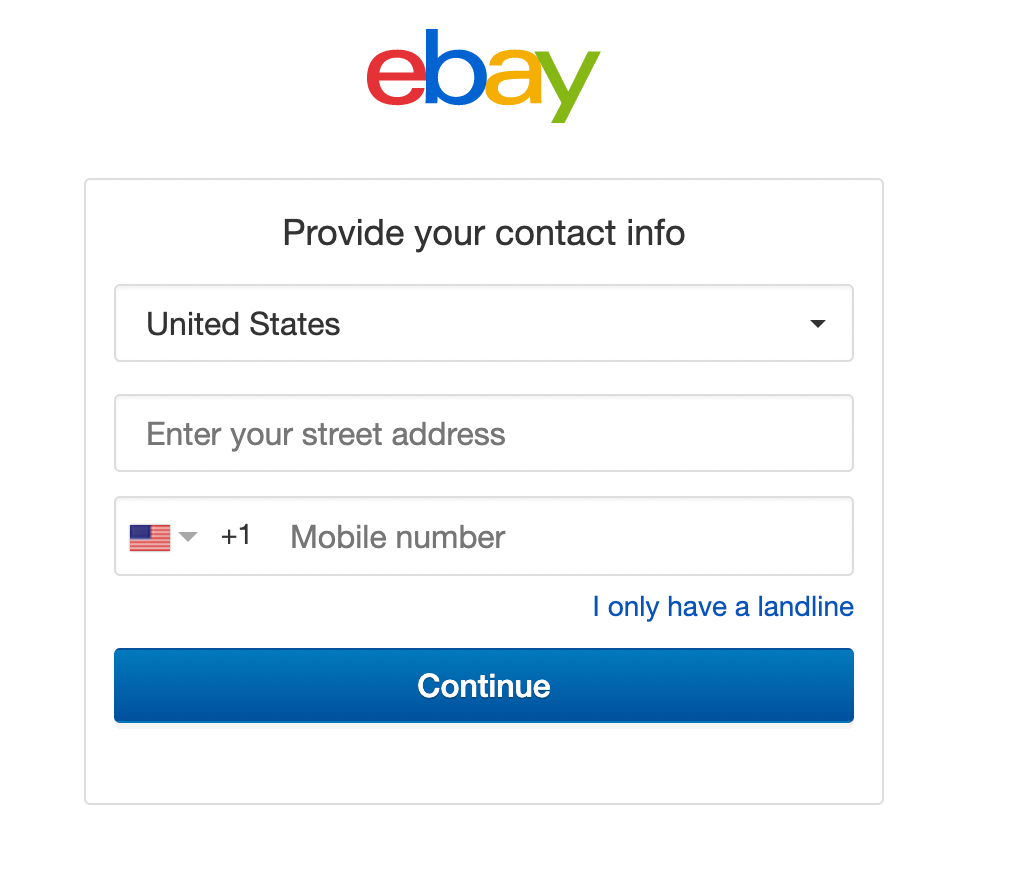Image resolution: width=1016 pixels, height=872 pixels.
Task: Click empty card area below Continue button
Action: [484, 766]
